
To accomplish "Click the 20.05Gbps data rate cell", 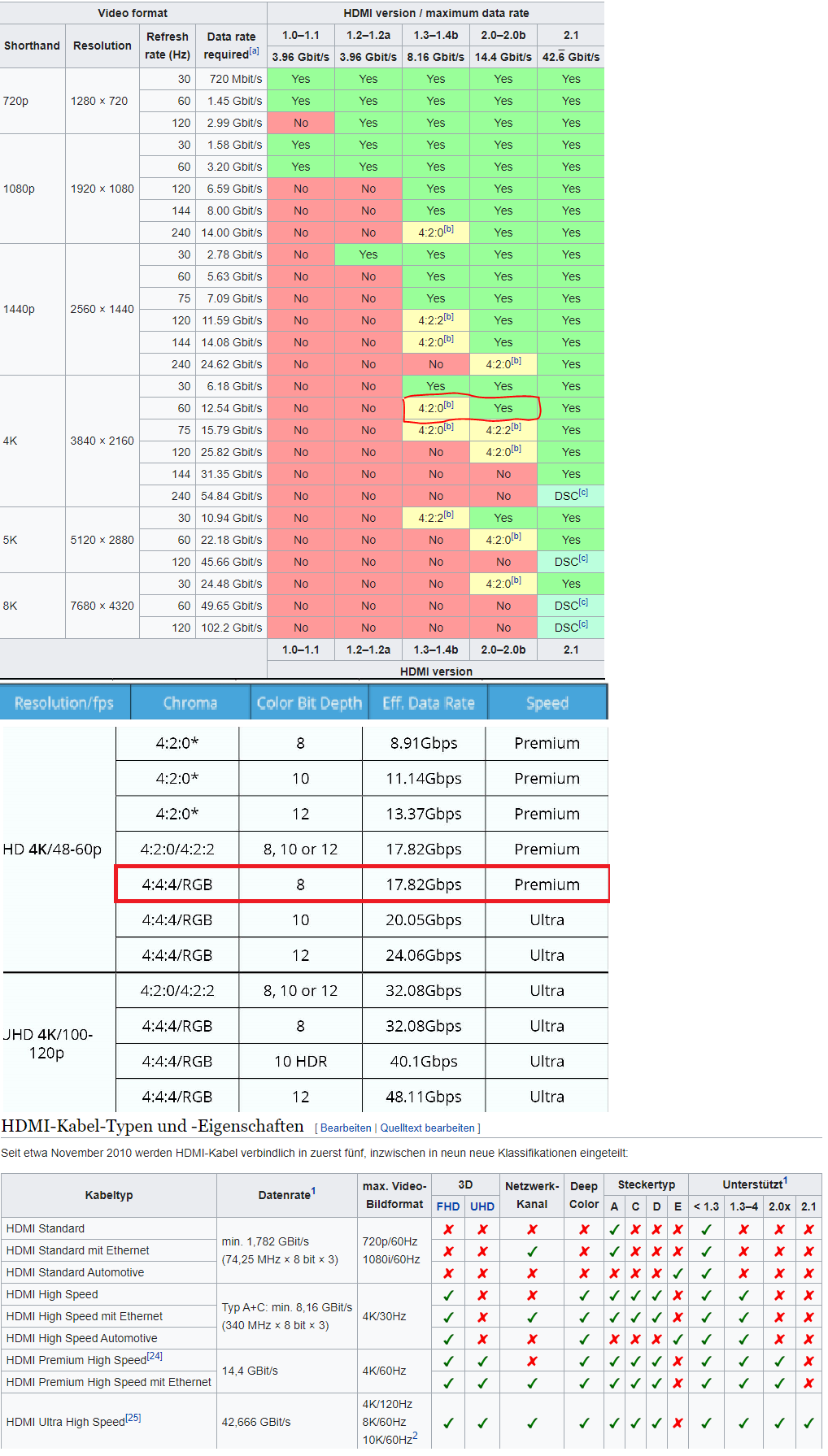I will tap(424, 919).
